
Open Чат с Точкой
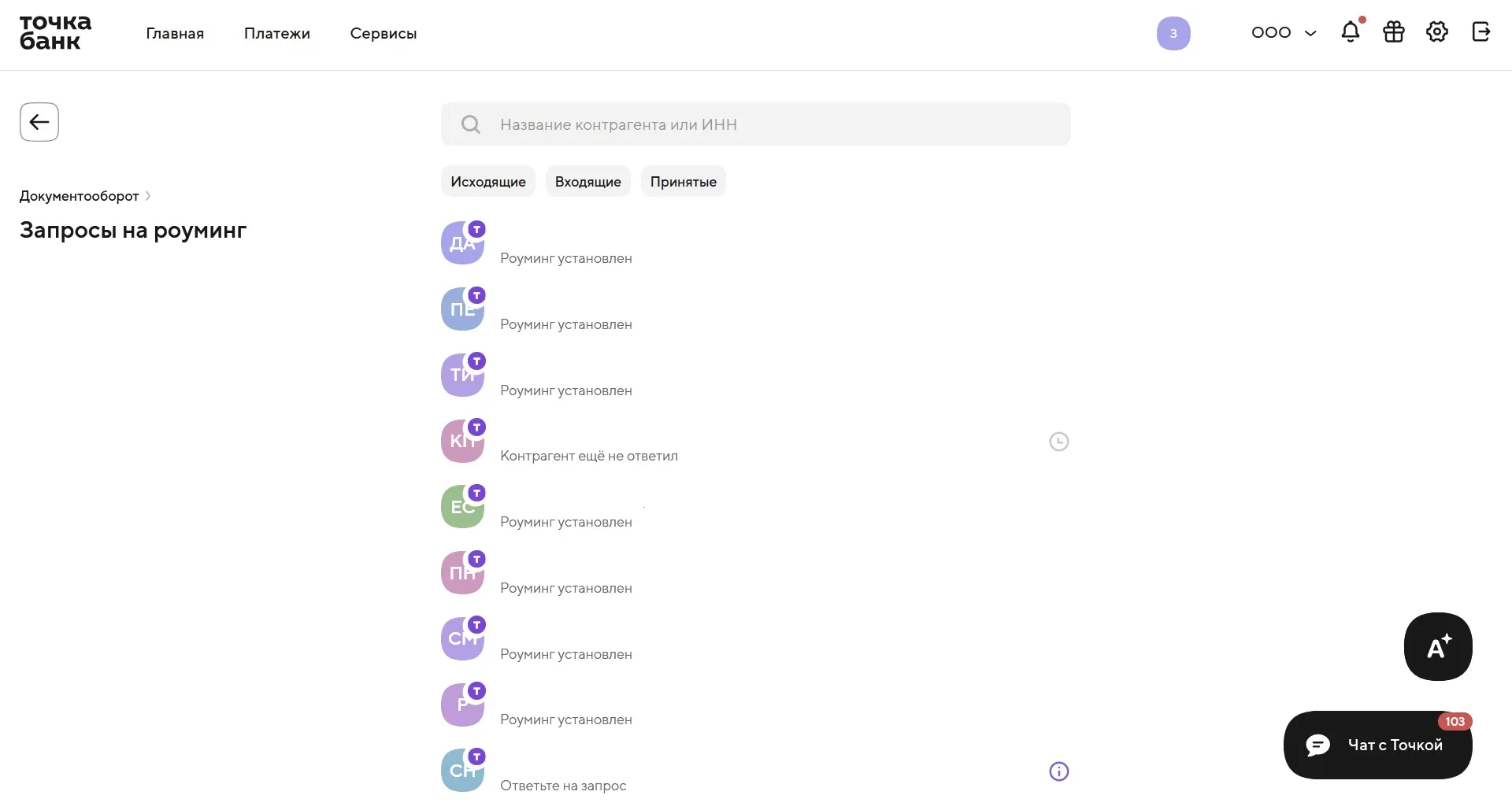[x=1378, y=745]
